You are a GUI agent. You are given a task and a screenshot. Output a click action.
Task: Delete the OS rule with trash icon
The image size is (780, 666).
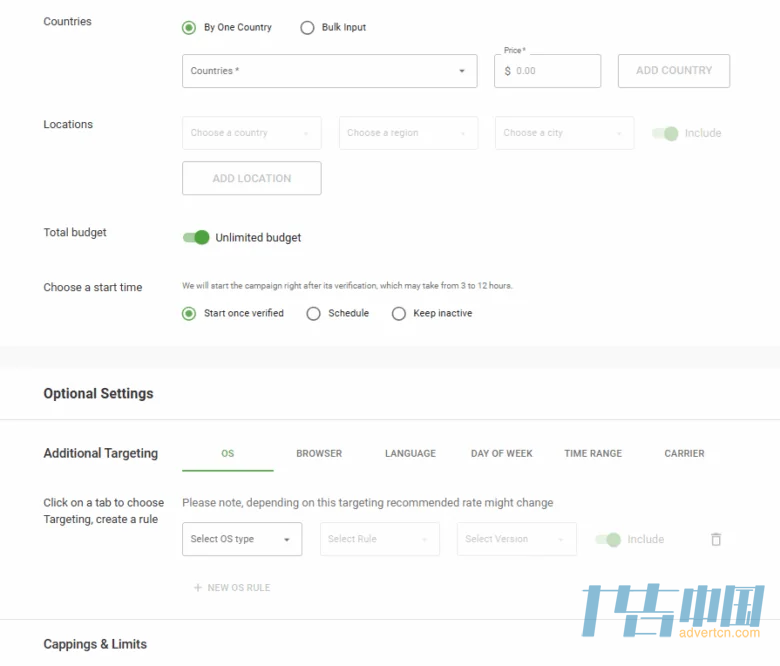pyautogui.click(x=716, y=539)
